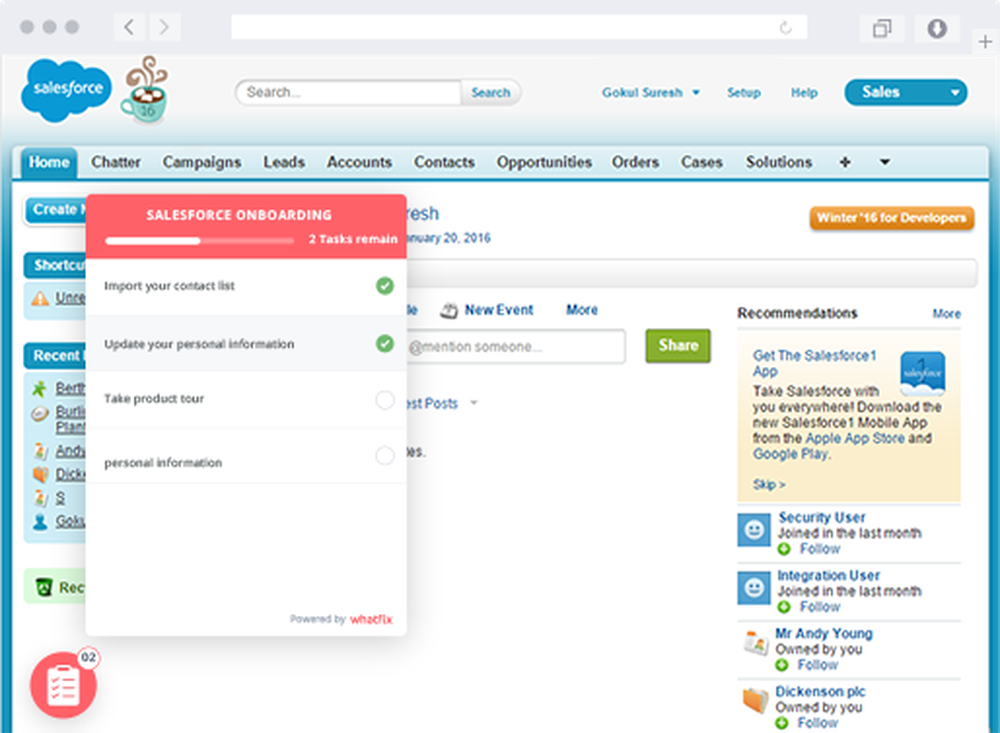Check the last personal information task circle
This screenshot has height=733, width=1000.
(x=385, y=455)
